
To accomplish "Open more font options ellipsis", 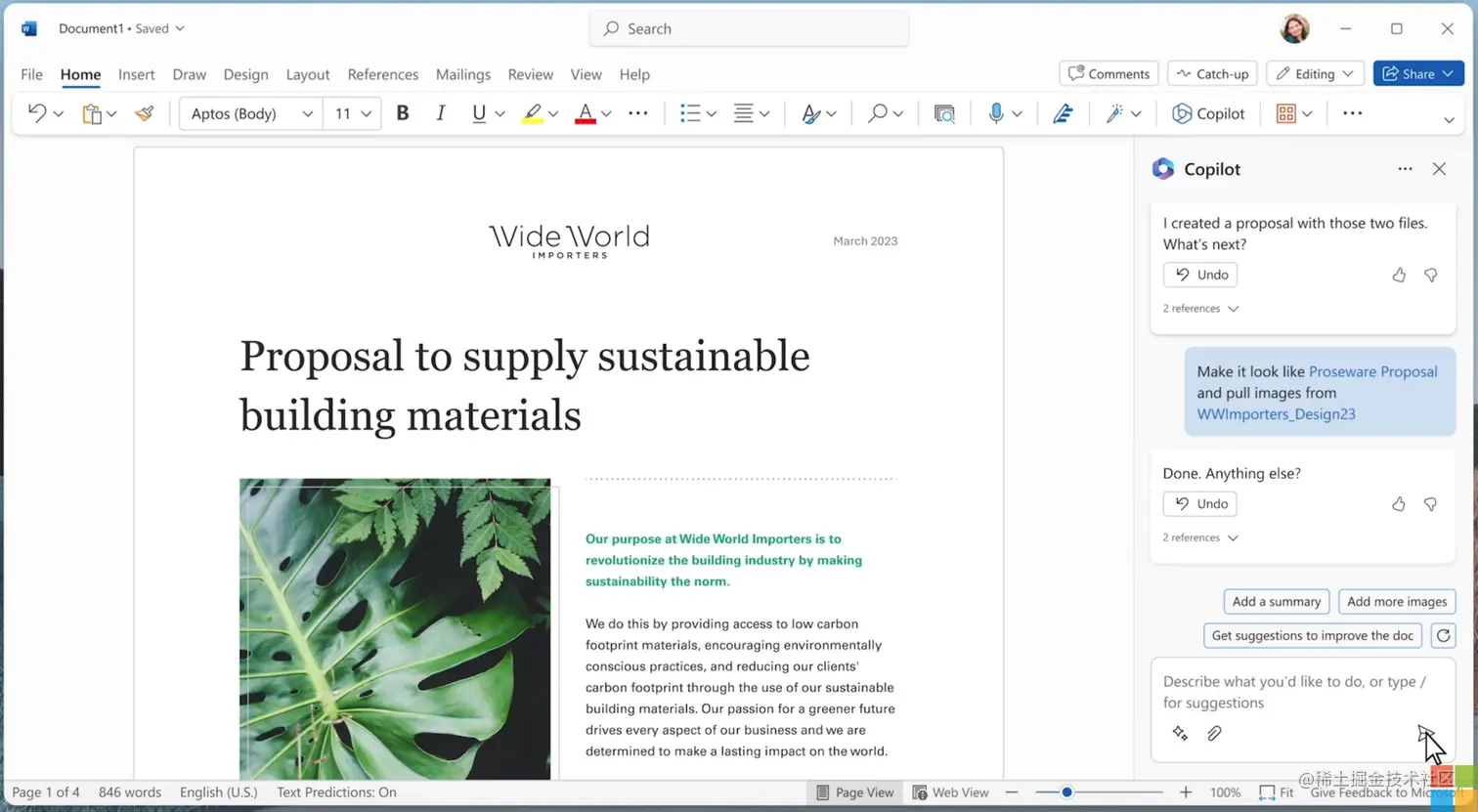I will coord(638,113).
